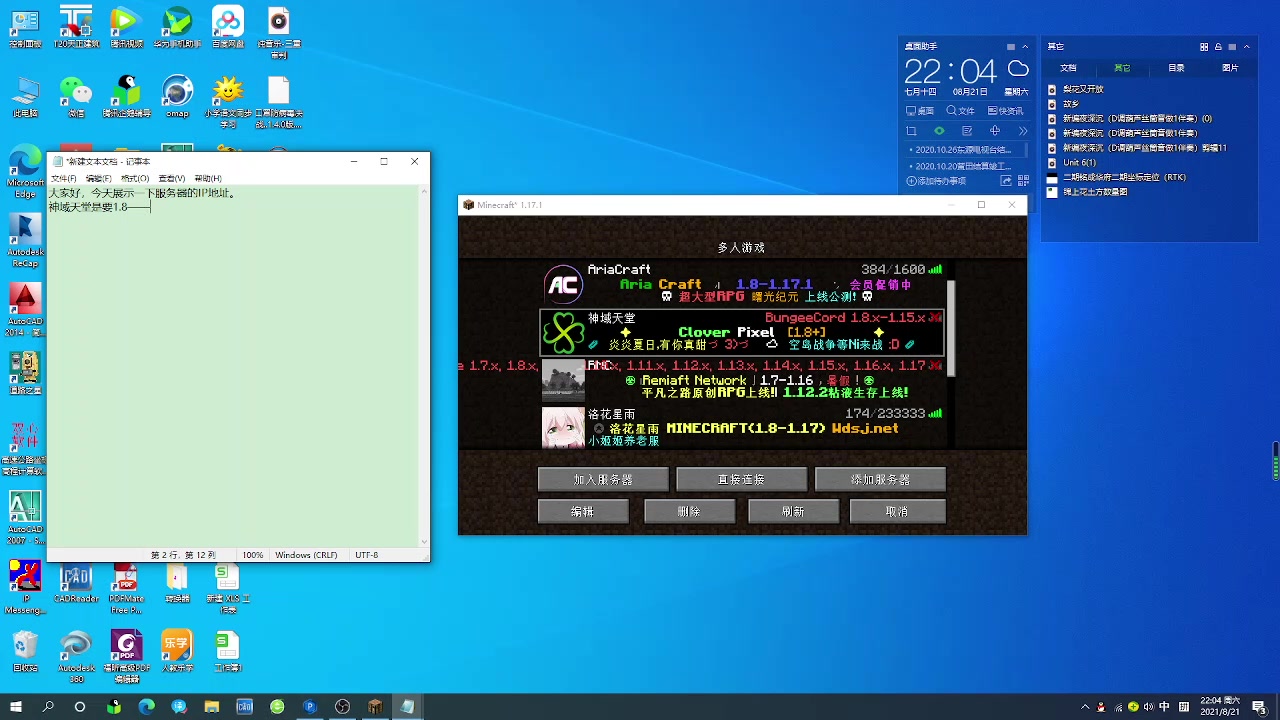
Task: Select the 落花星雨 server avatar
Action: point(563,428)
